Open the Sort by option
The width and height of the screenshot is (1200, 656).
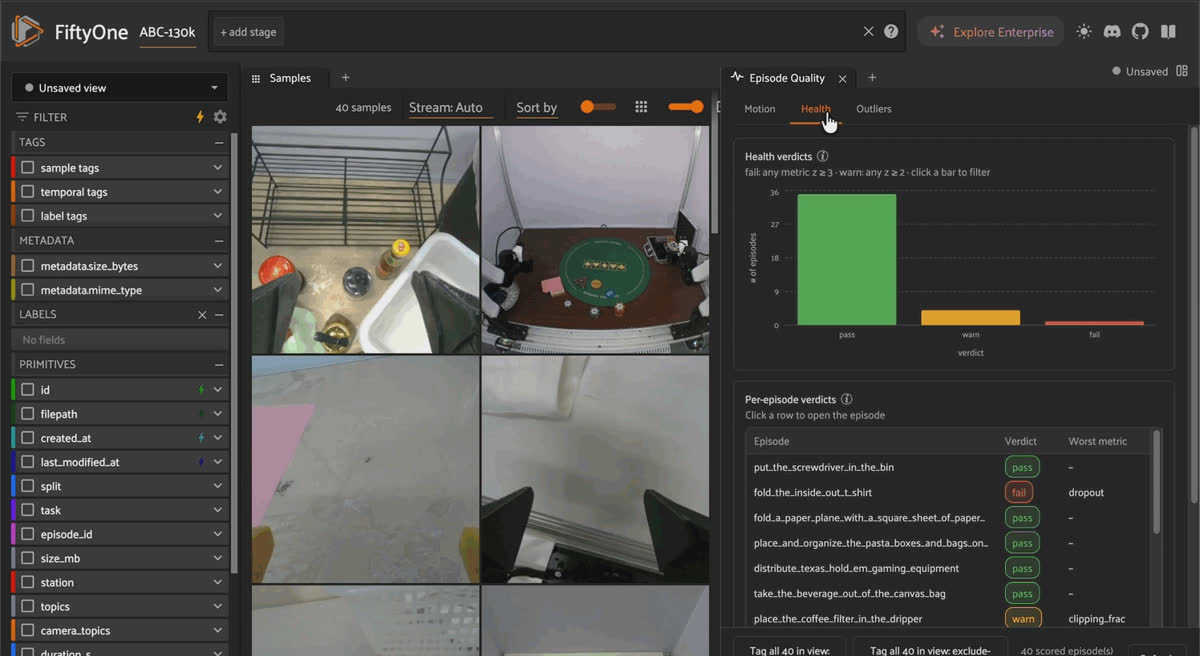tap(537, 108)
